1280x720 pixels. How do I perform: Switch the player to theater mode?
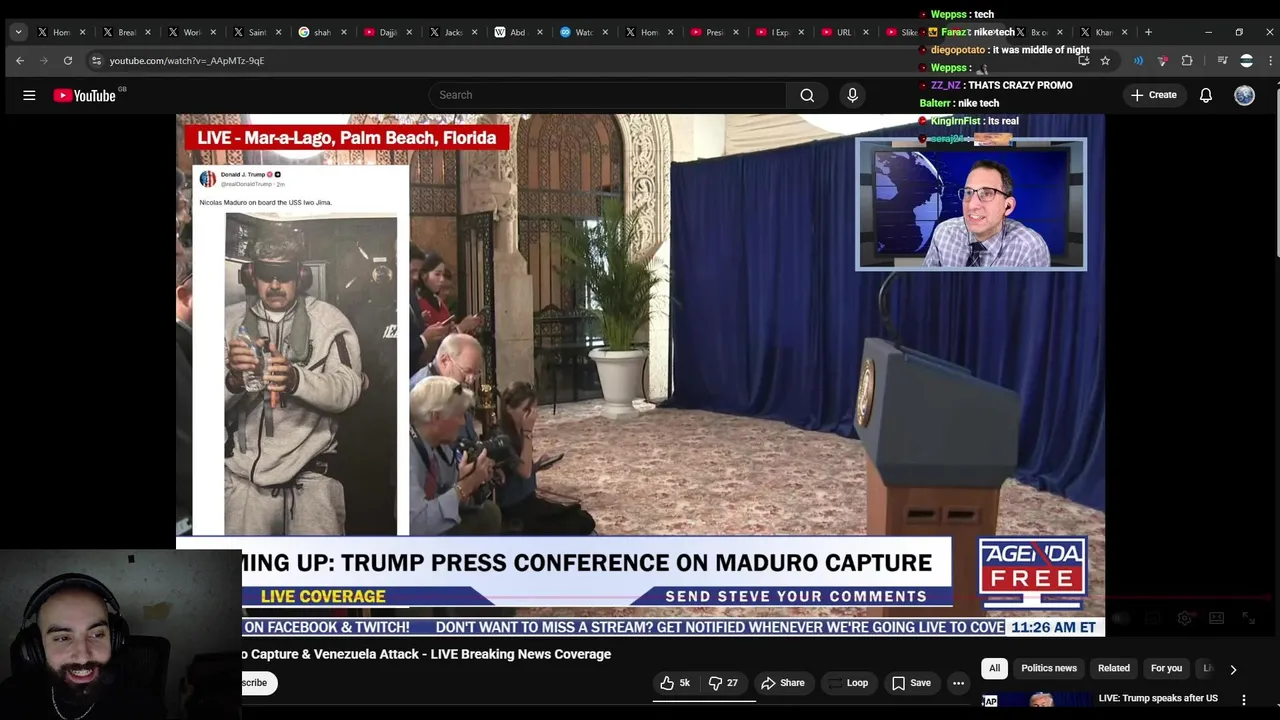coord(1216,618)
